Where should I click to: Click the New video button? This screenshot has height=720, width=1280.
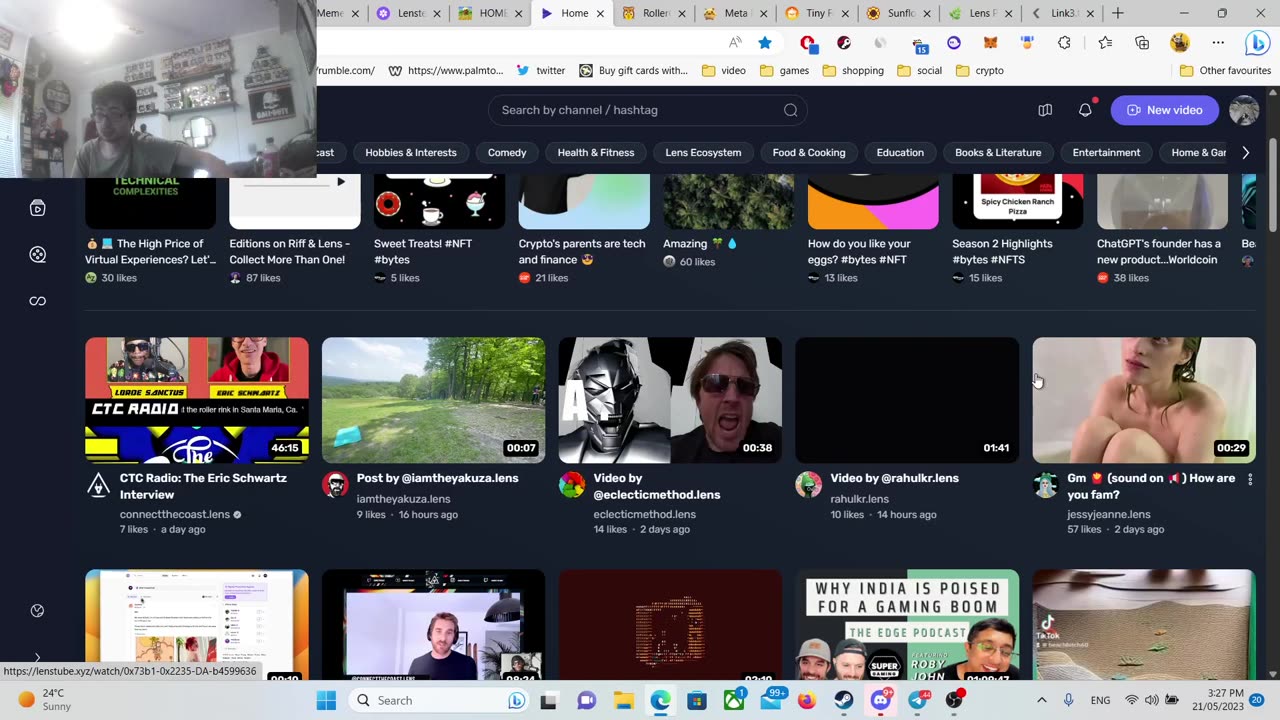point(1164,110)
